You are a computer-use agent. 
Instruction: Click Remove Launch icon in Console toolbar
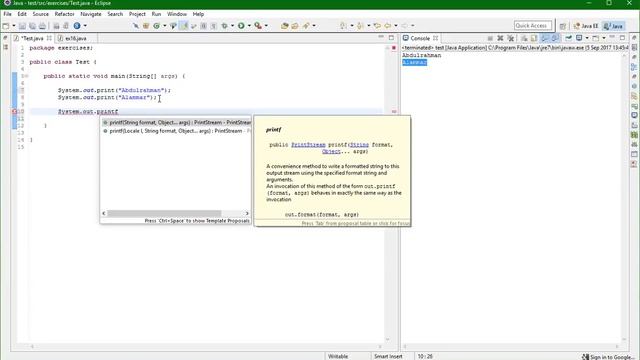coord(500,38)
